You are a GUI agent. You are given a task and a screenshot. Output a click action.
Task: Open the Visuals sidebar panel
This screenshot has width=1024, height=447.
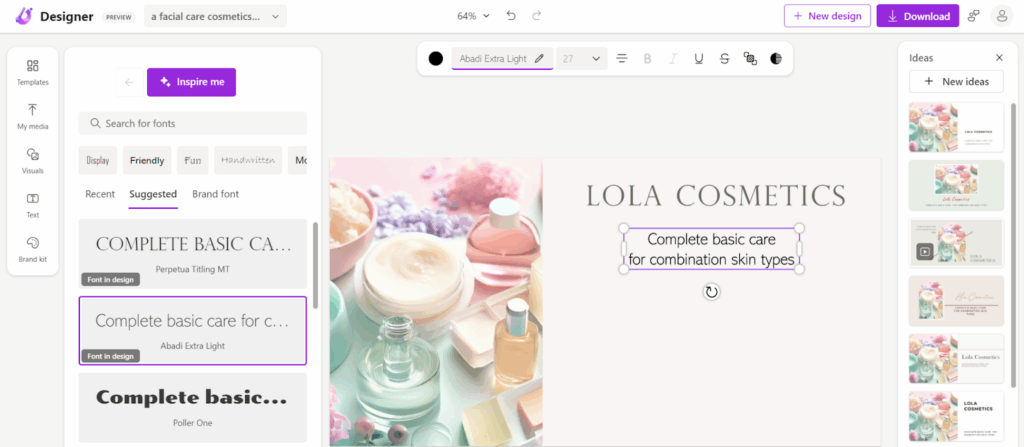(x=33, y=161)
